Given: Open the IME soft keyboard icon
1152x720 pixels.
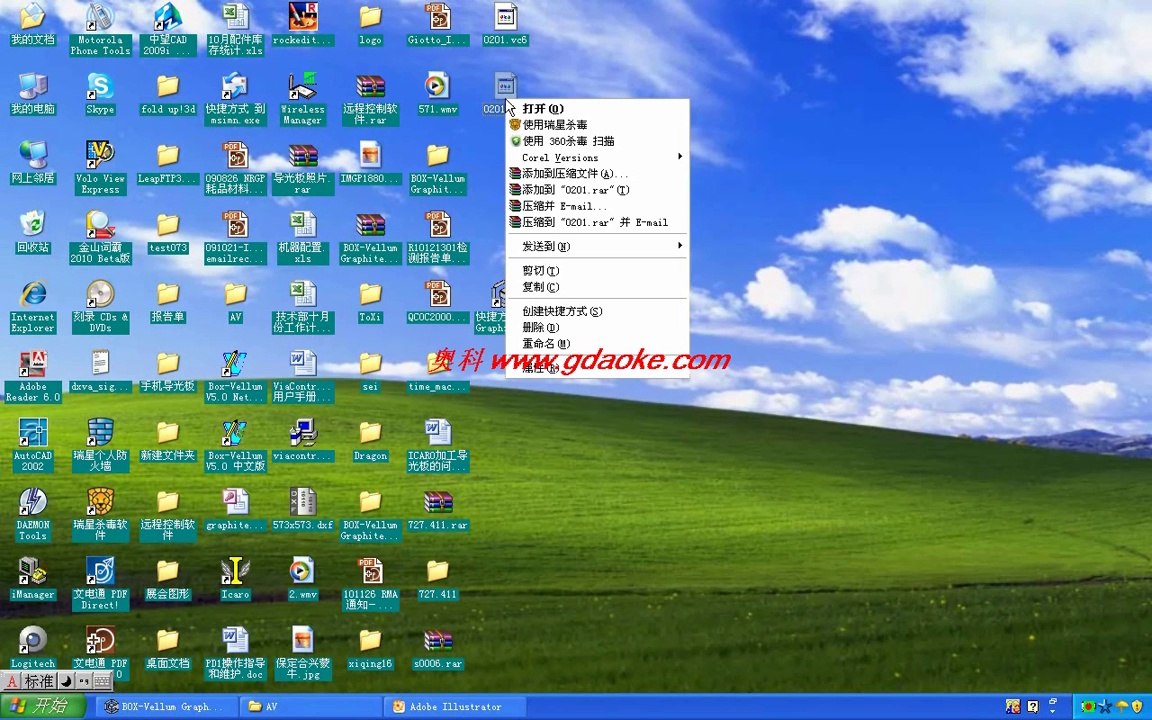Looking at the screenshot, I should [x=102, y=681].
